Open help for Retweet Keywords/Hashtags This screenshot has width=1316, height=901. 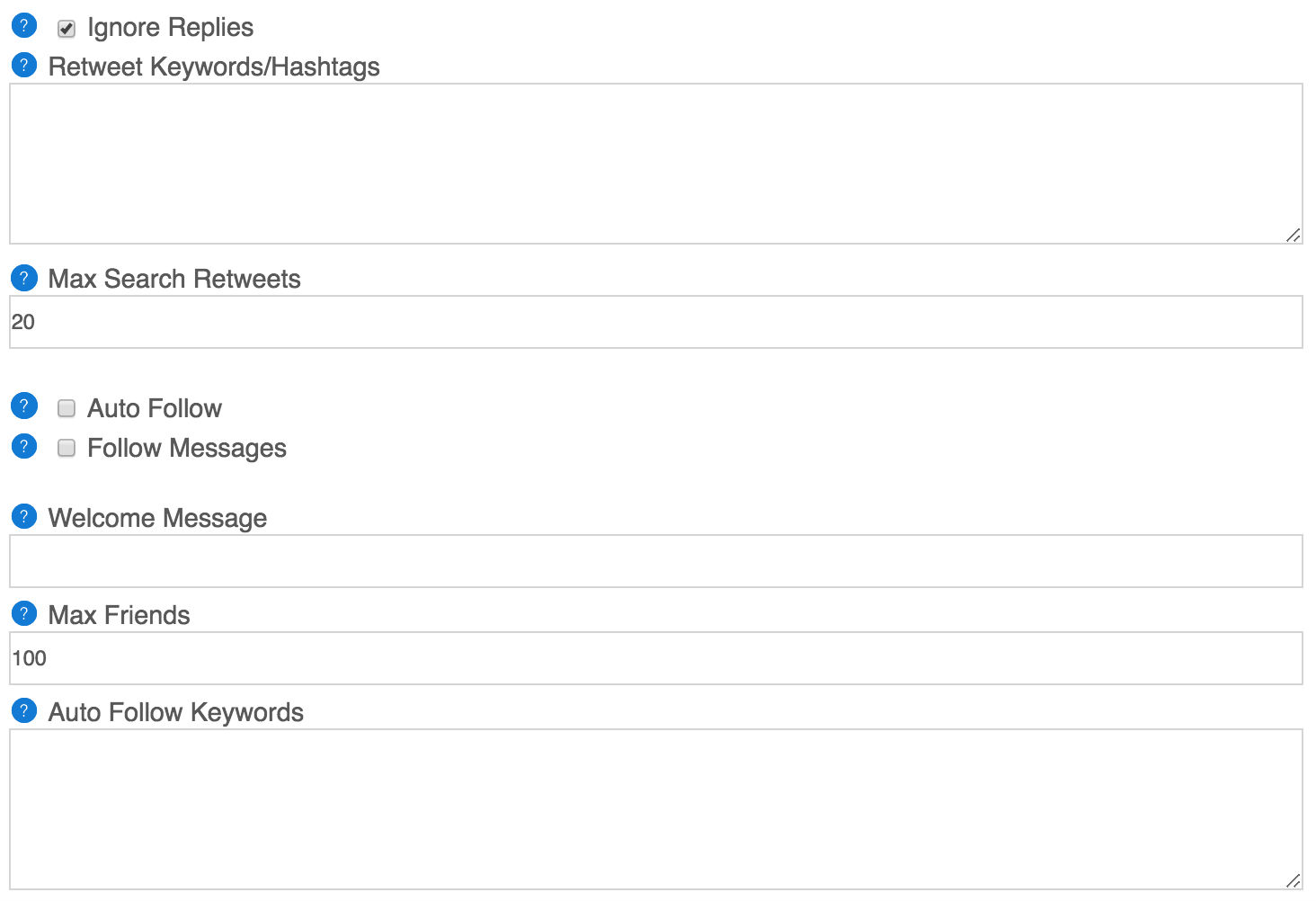tap(24, 65)
